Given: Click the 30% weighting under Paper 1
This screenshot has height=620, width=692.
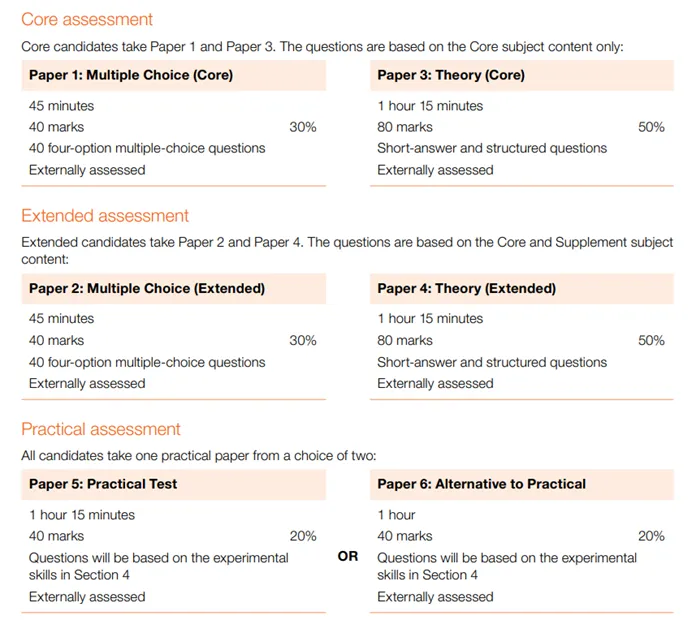Looking at the screenshot, I should 303,127.
